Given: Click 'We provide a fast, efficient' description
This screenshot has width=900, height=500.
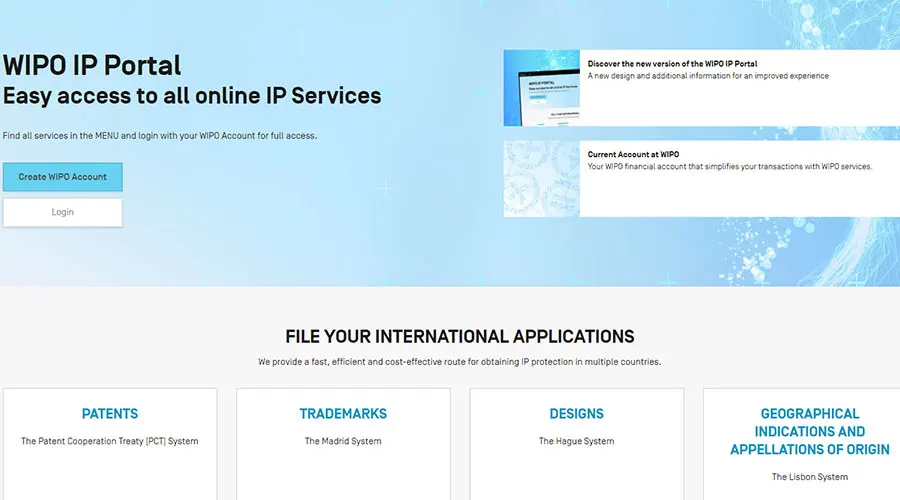Looking at the screenshot, I should (x=459, y=362).
